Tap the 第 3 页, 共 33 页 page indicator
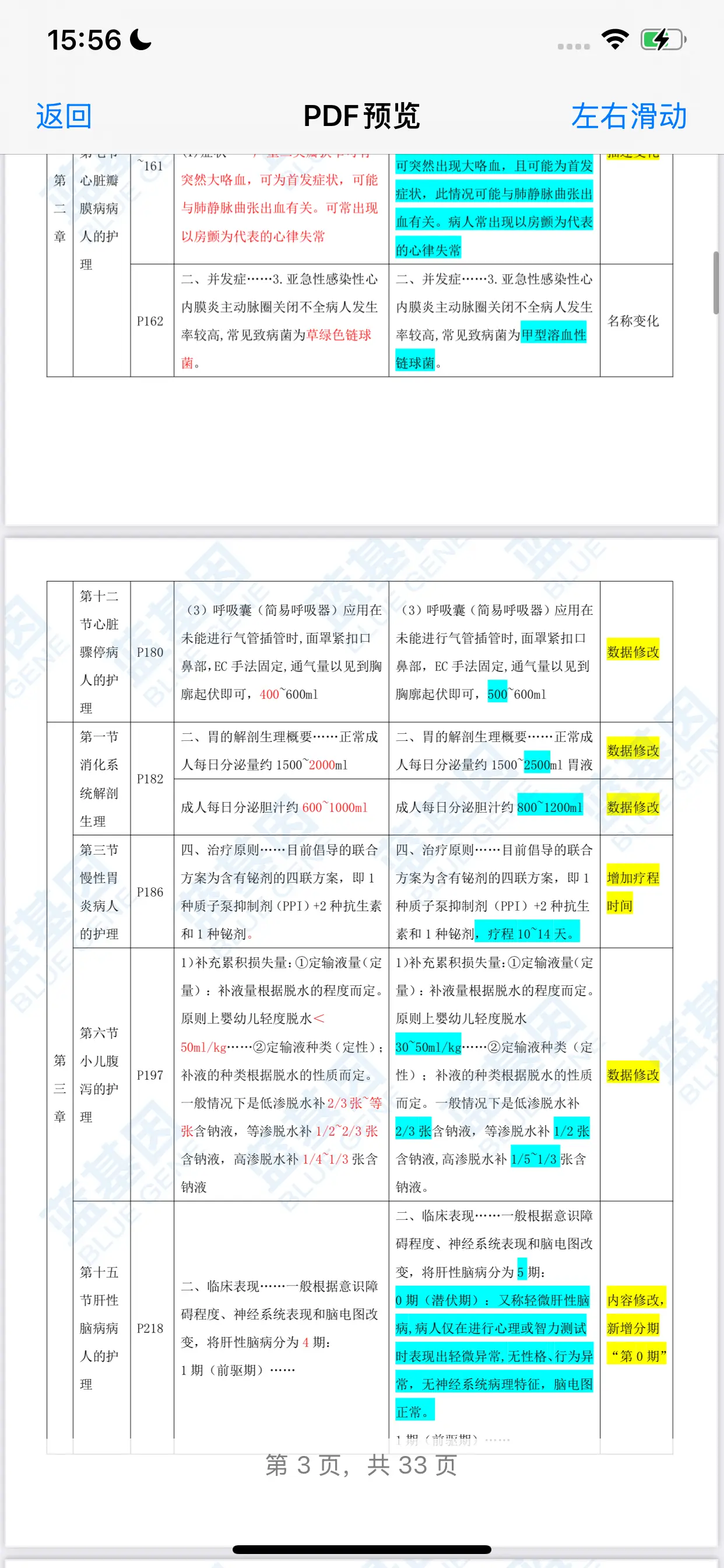Viewport: 724px width, 1568px height. coord(361,1465)
